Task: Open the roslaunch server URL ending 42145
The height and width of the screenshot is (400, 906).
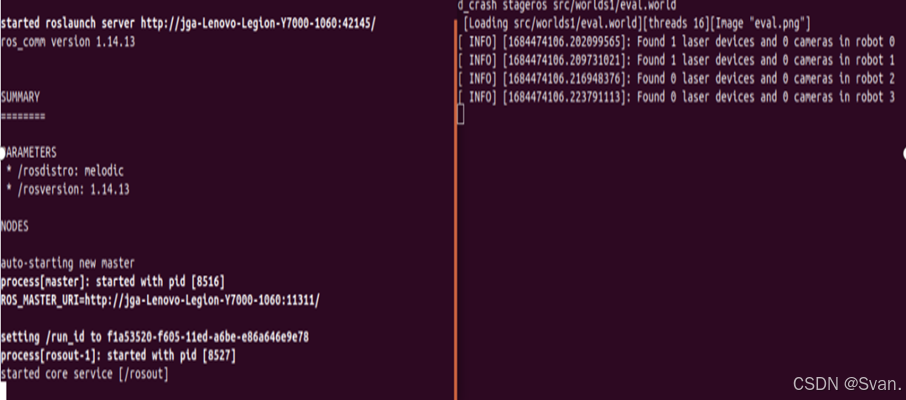Action: pyautogui.click(x=266, y=23)
